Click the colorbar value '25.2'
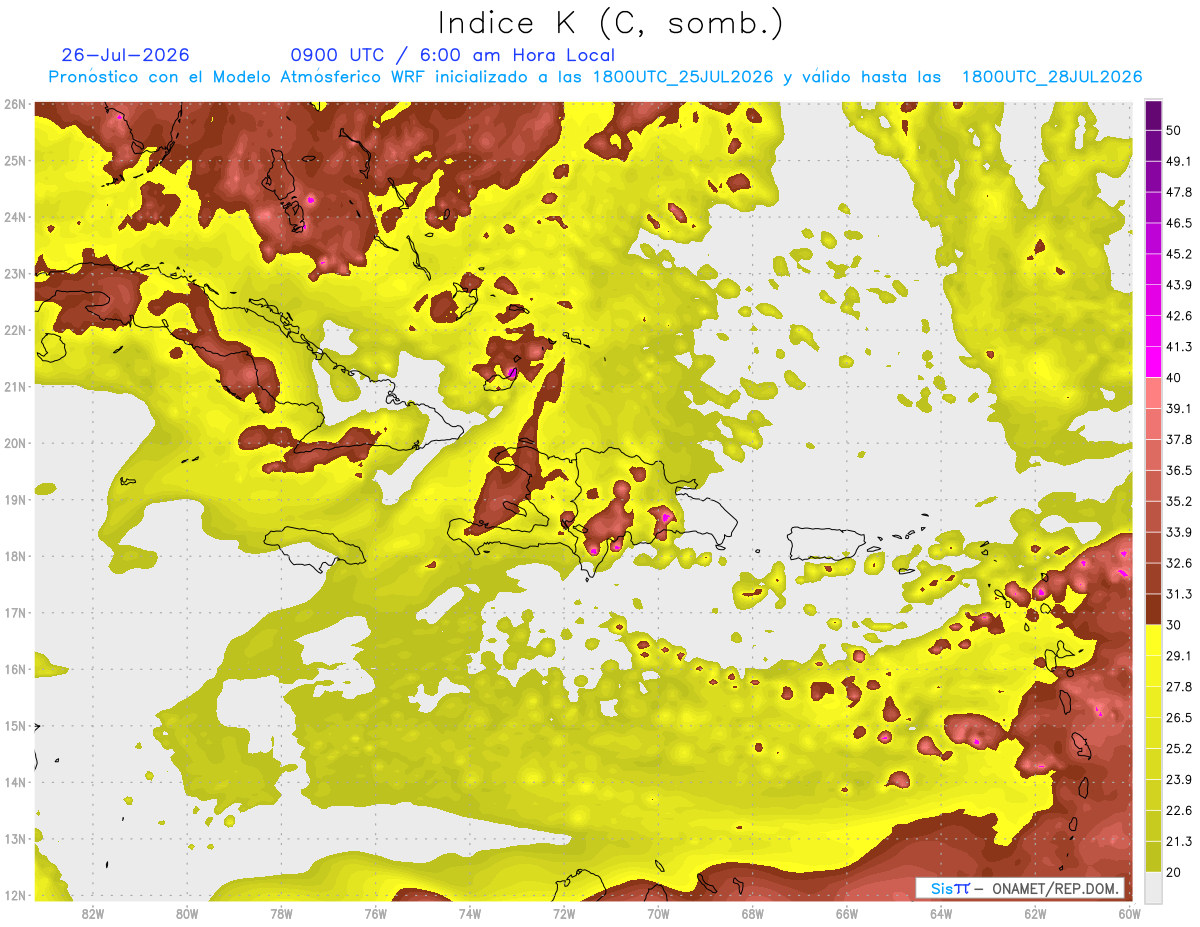The width and height of the screenshot is (1200, 927). [1178, 749]
